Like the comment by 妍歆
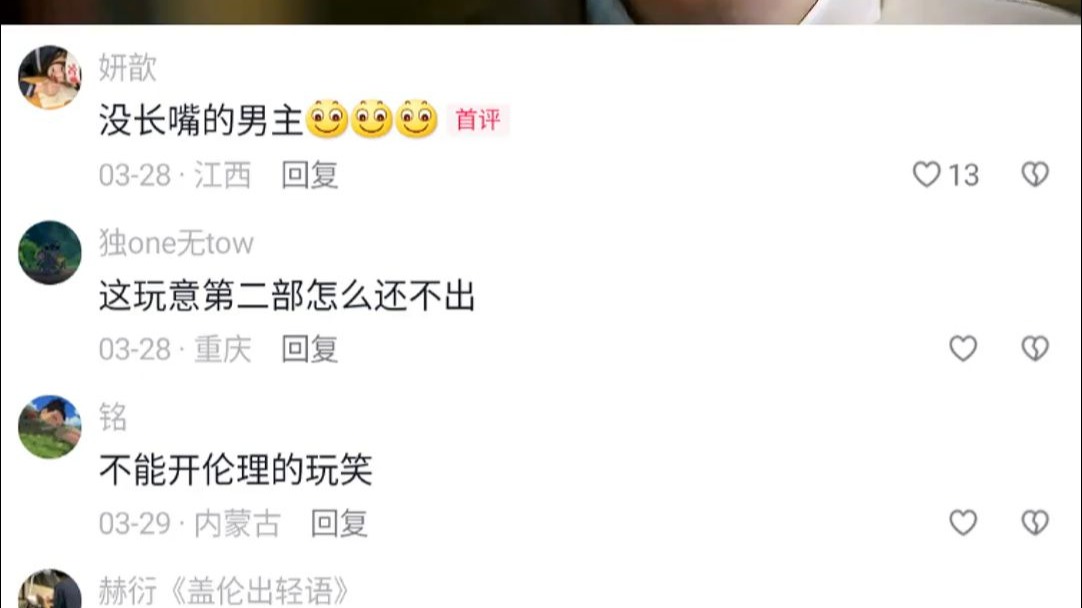The image size is (1082, 608). point(926,175)
